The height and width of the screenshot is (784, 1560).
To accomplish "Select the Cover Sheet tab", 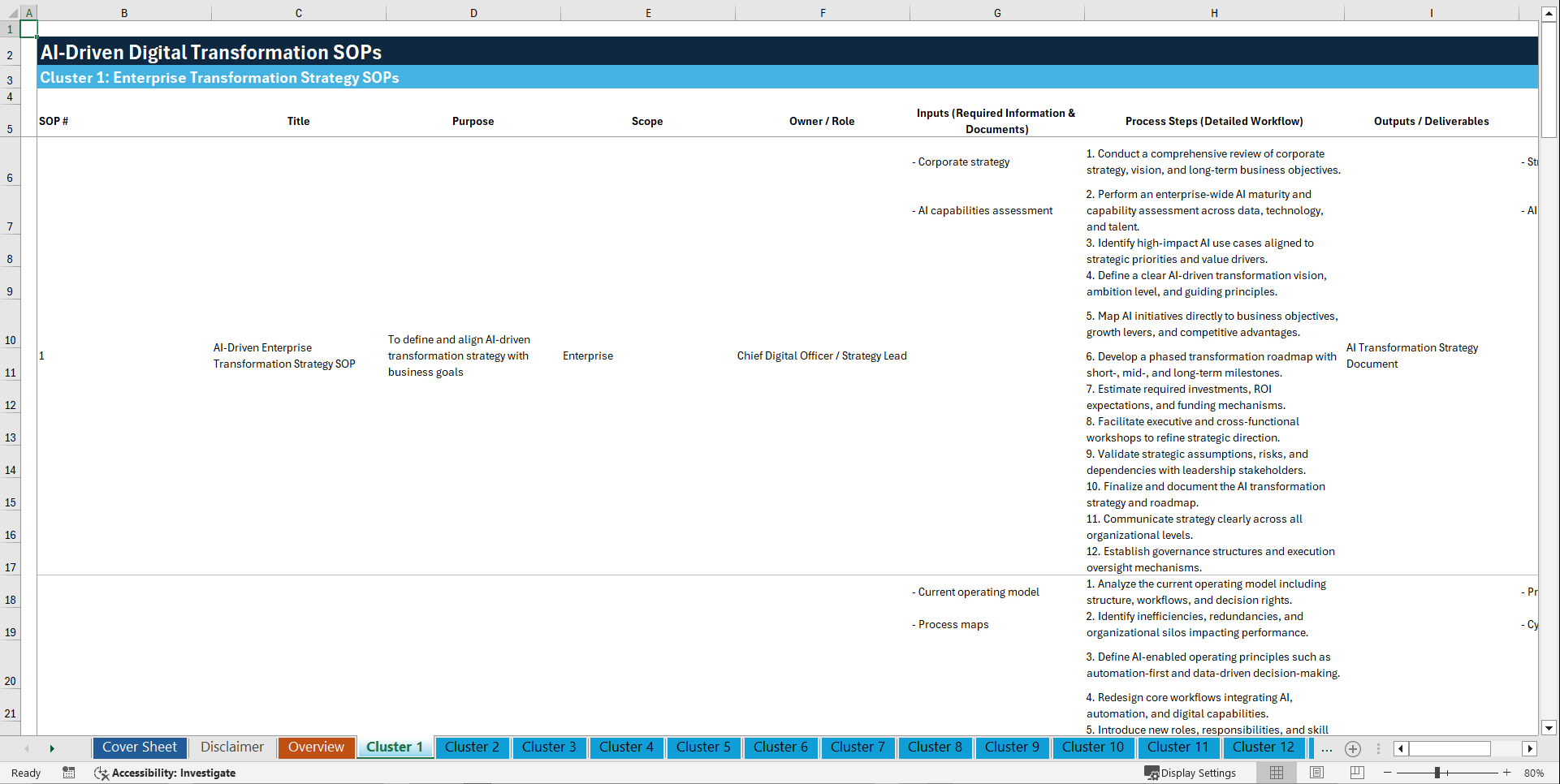I will pyautogui.click(x=139, y=747).
